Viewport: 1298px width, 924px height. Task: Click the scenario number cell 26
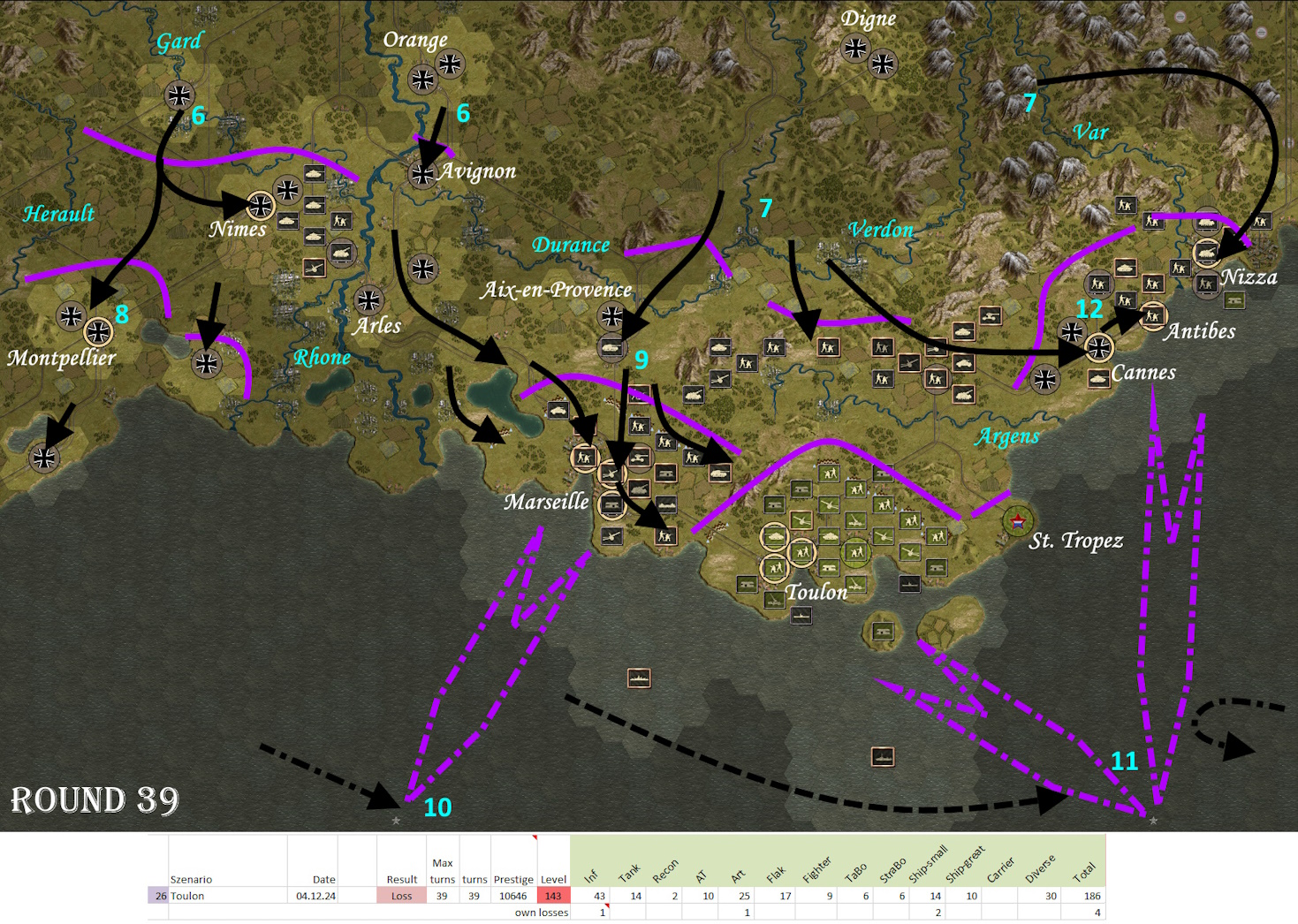pos(158,896)
